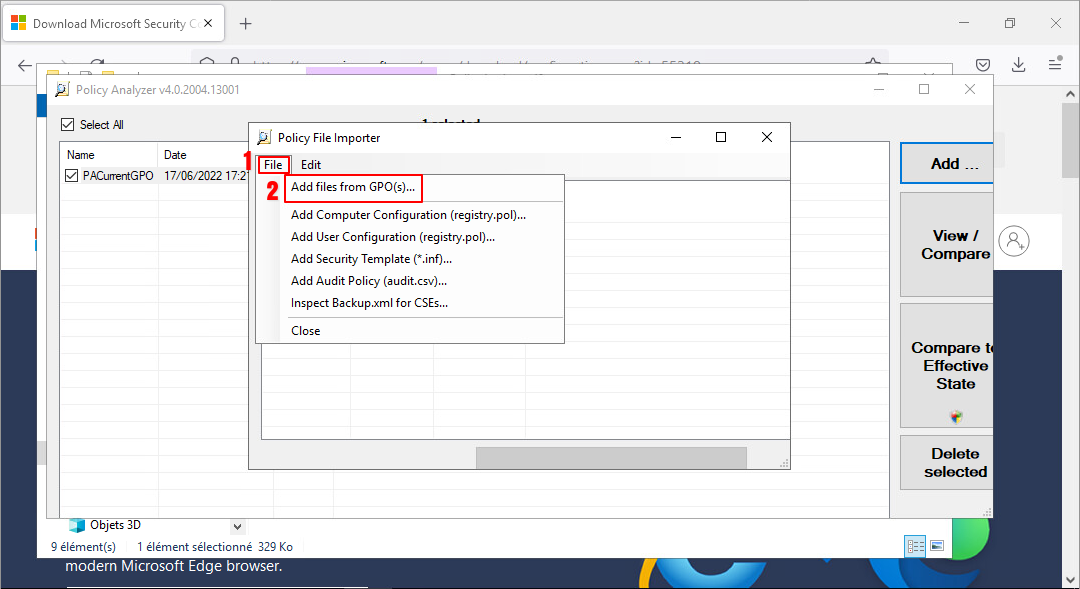Switch Explorer to large thumbnails view icon
1080x589 pixels.
click(937, 546)
